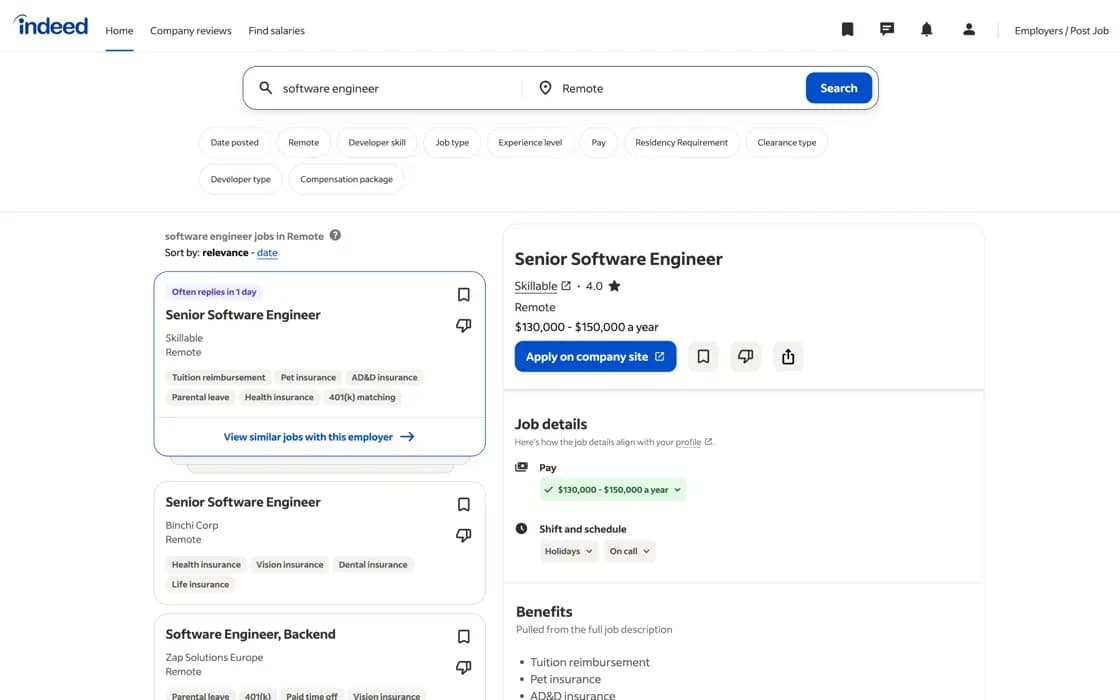
Task: Sort results by date
Action: click(x=267, y=252)
